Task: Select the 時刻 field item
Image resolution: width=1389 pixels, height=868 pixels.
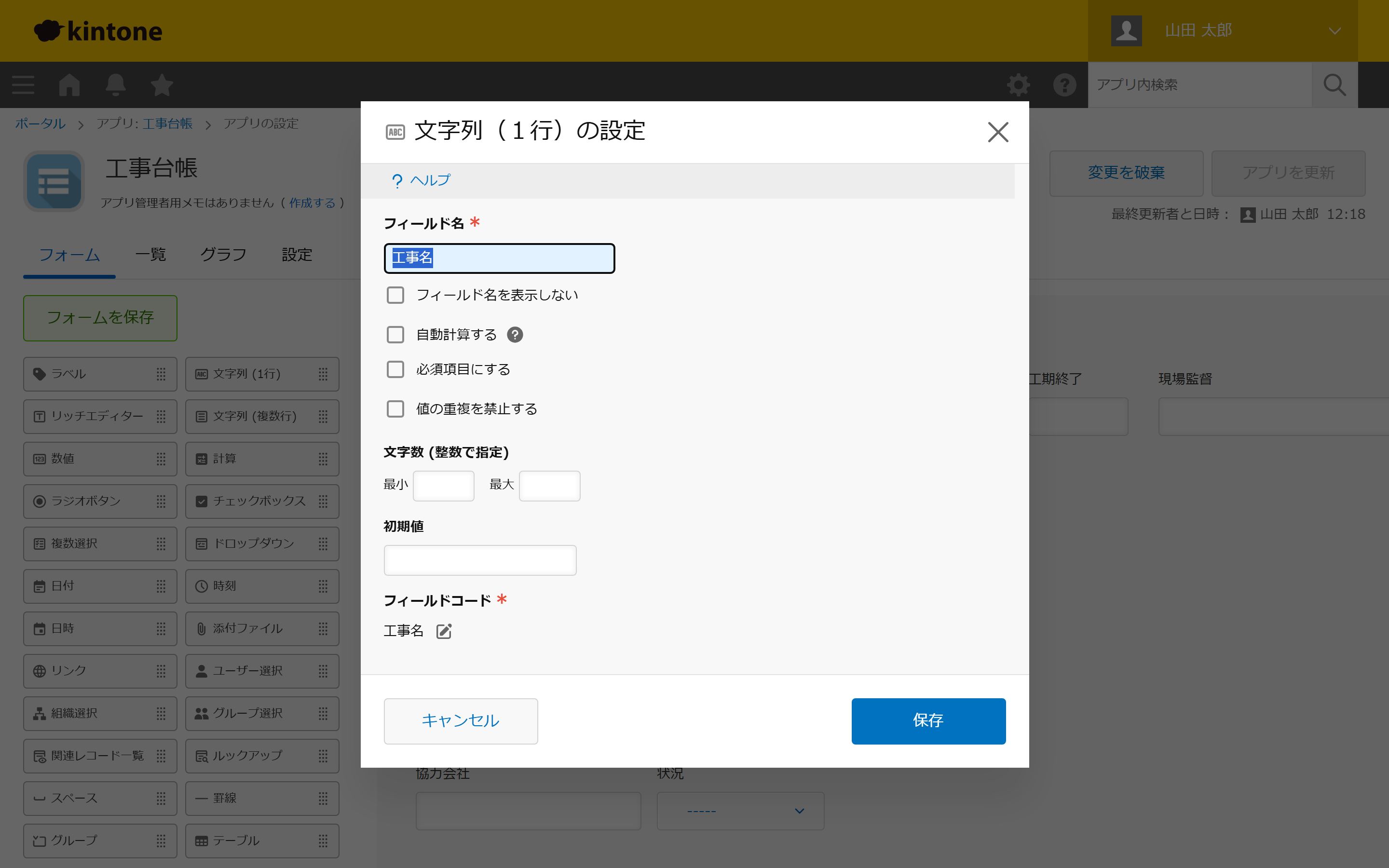Action: click(262, 587)
